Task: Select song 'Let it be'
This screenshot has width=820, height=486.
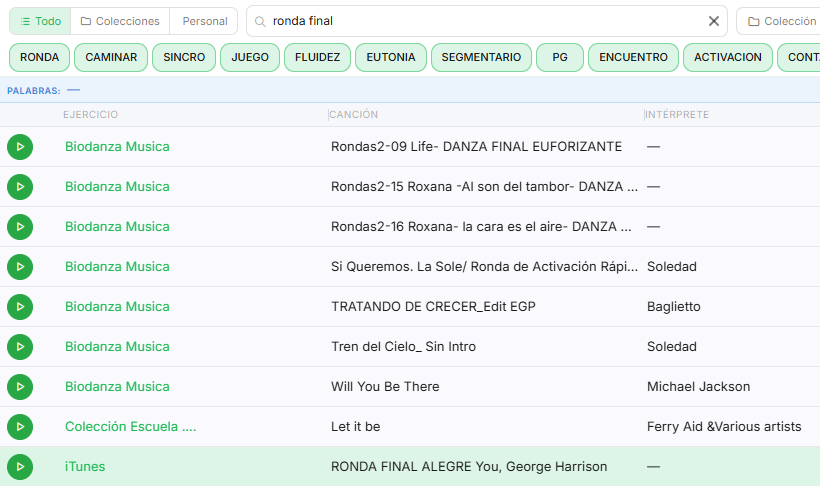Action: pos(356,427)
